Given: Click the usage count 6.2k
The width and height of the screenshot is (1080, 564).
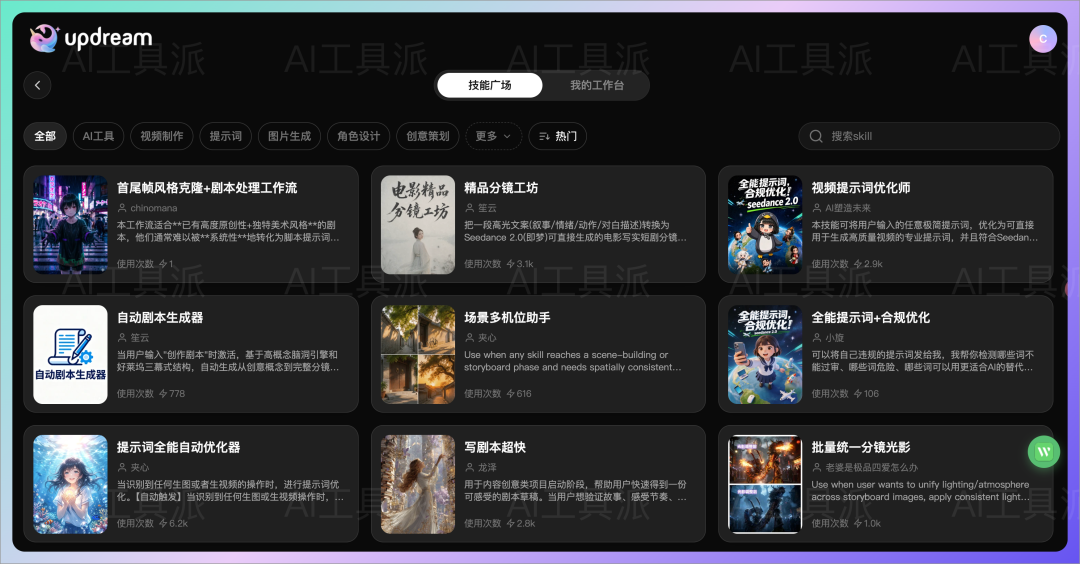Looking at the screenshot, I should (178, 523).
